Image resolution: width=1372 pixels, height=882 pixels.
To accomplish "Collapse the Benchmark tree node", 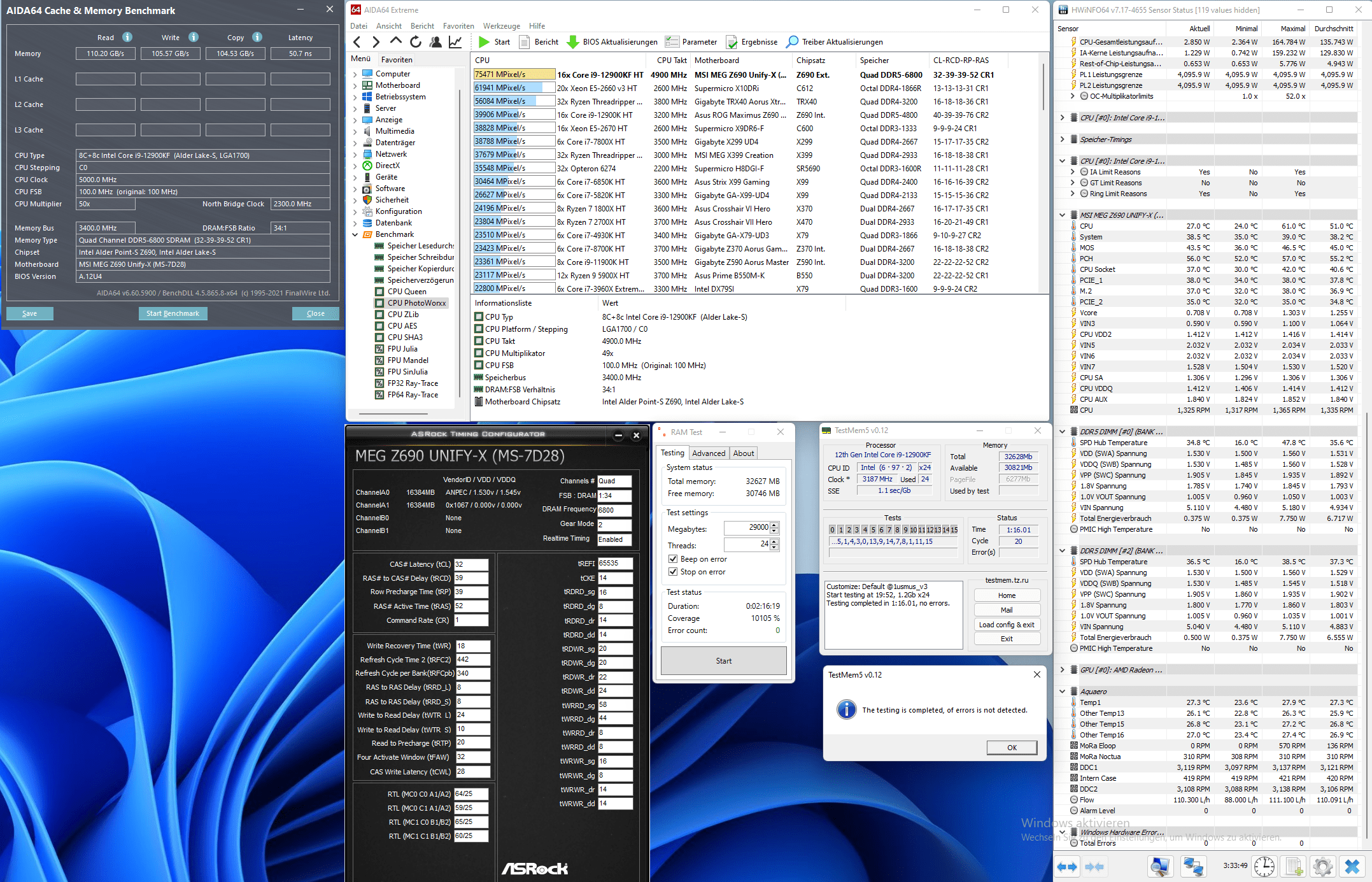I will click(355, 234).
